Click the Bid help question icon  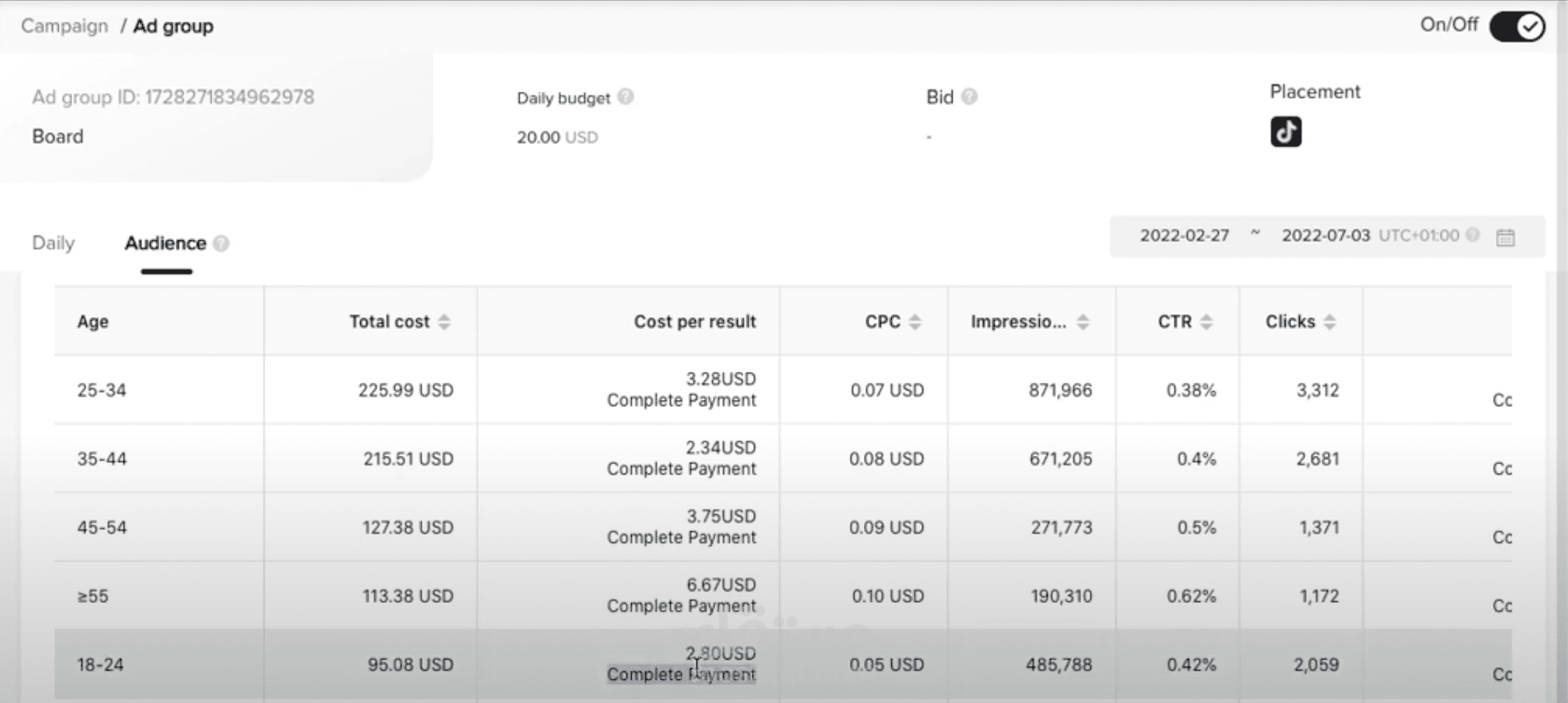(969, 97)
